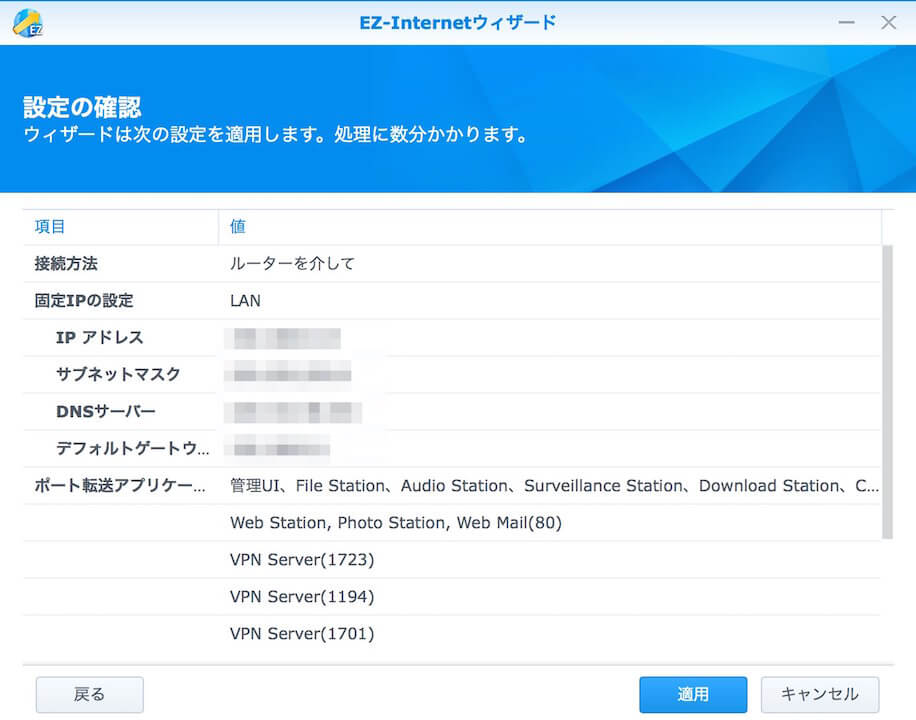Minimize the EZ-Internet wizard window
Viewport: 916px width, 720px height.
846,23
